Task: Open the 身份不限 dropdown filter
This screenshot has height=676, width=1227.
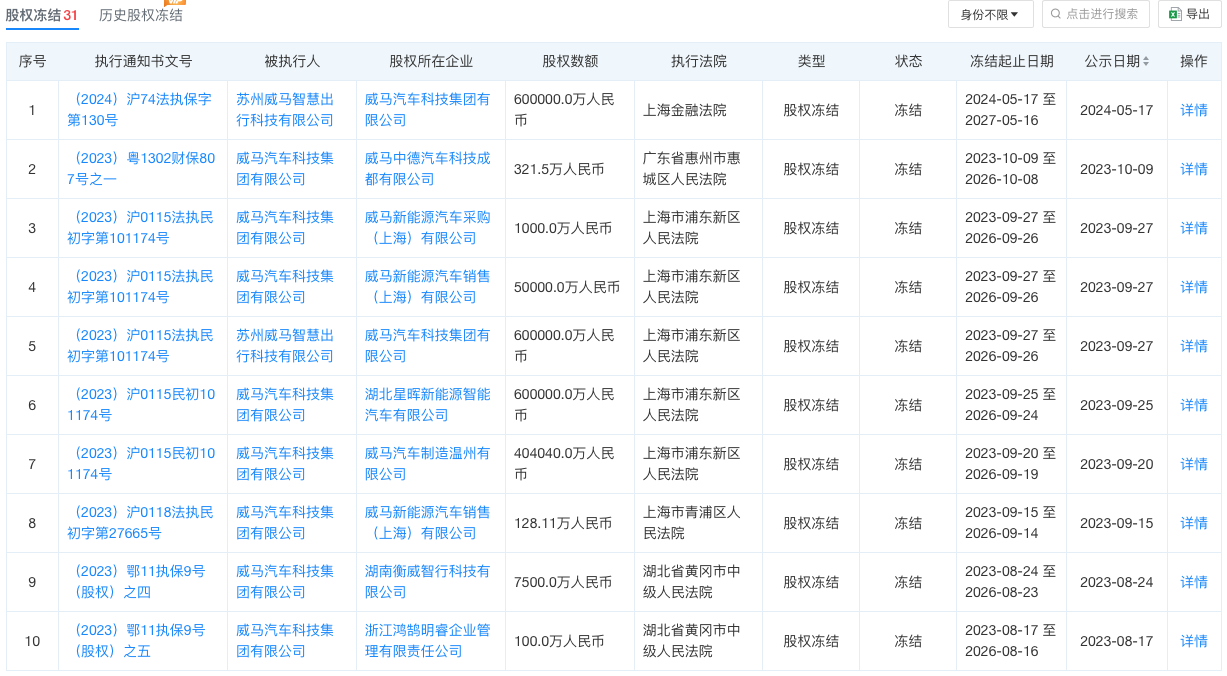Action: pos(990,14)
